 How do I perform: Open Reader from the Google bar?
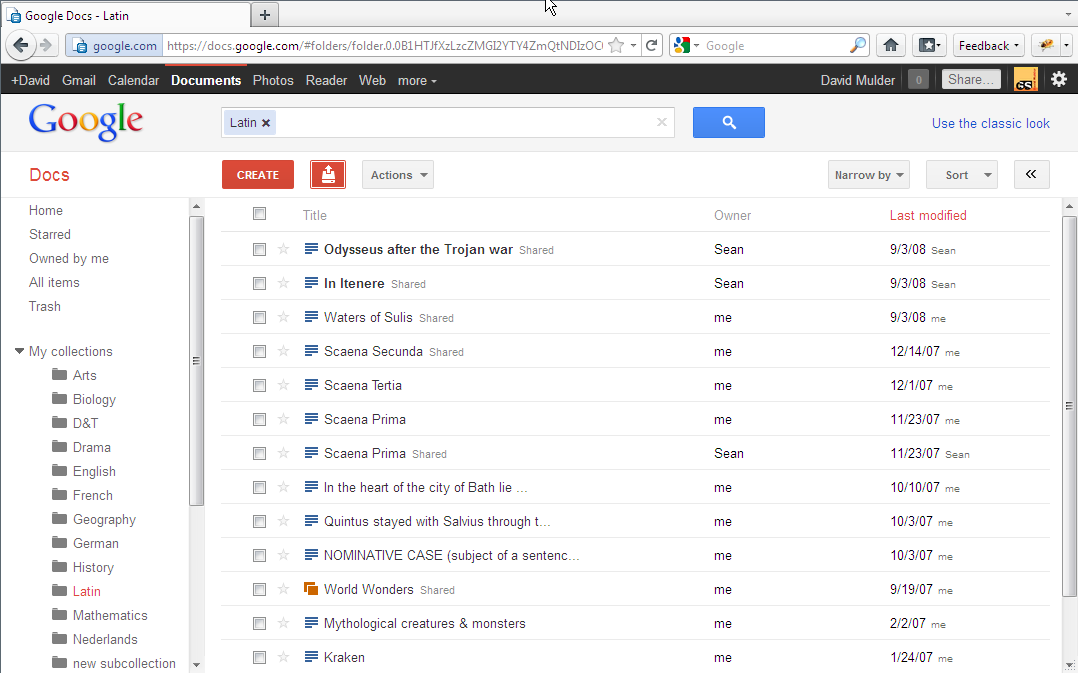click(x=327, y=80)
